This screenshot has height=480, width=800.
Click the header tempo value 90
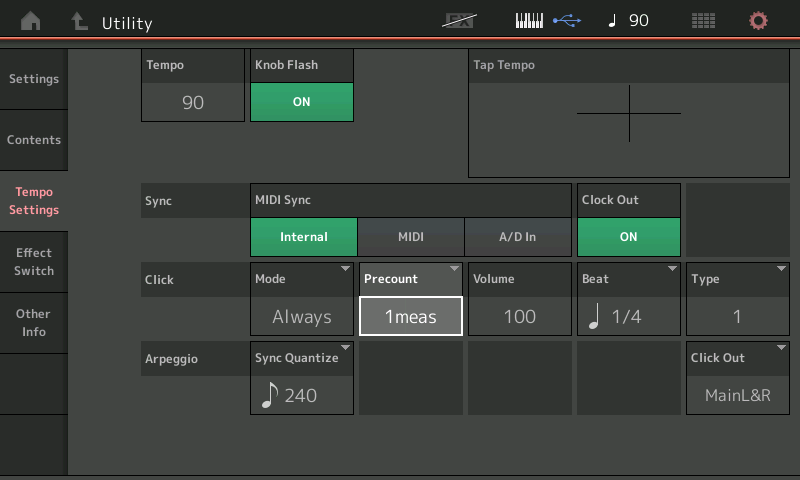(x=639, y=20)
